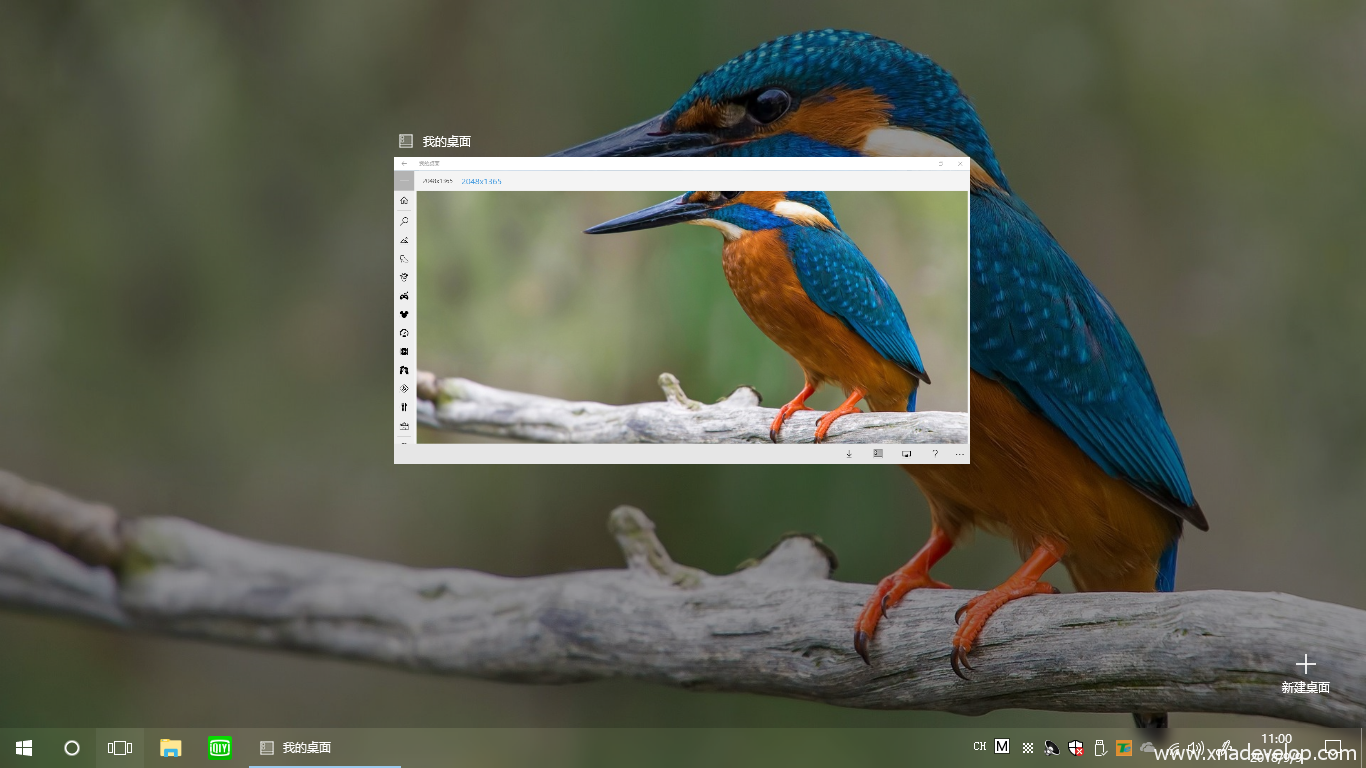
Task: Open the Windows Start menu
Action: pos(24,748)
